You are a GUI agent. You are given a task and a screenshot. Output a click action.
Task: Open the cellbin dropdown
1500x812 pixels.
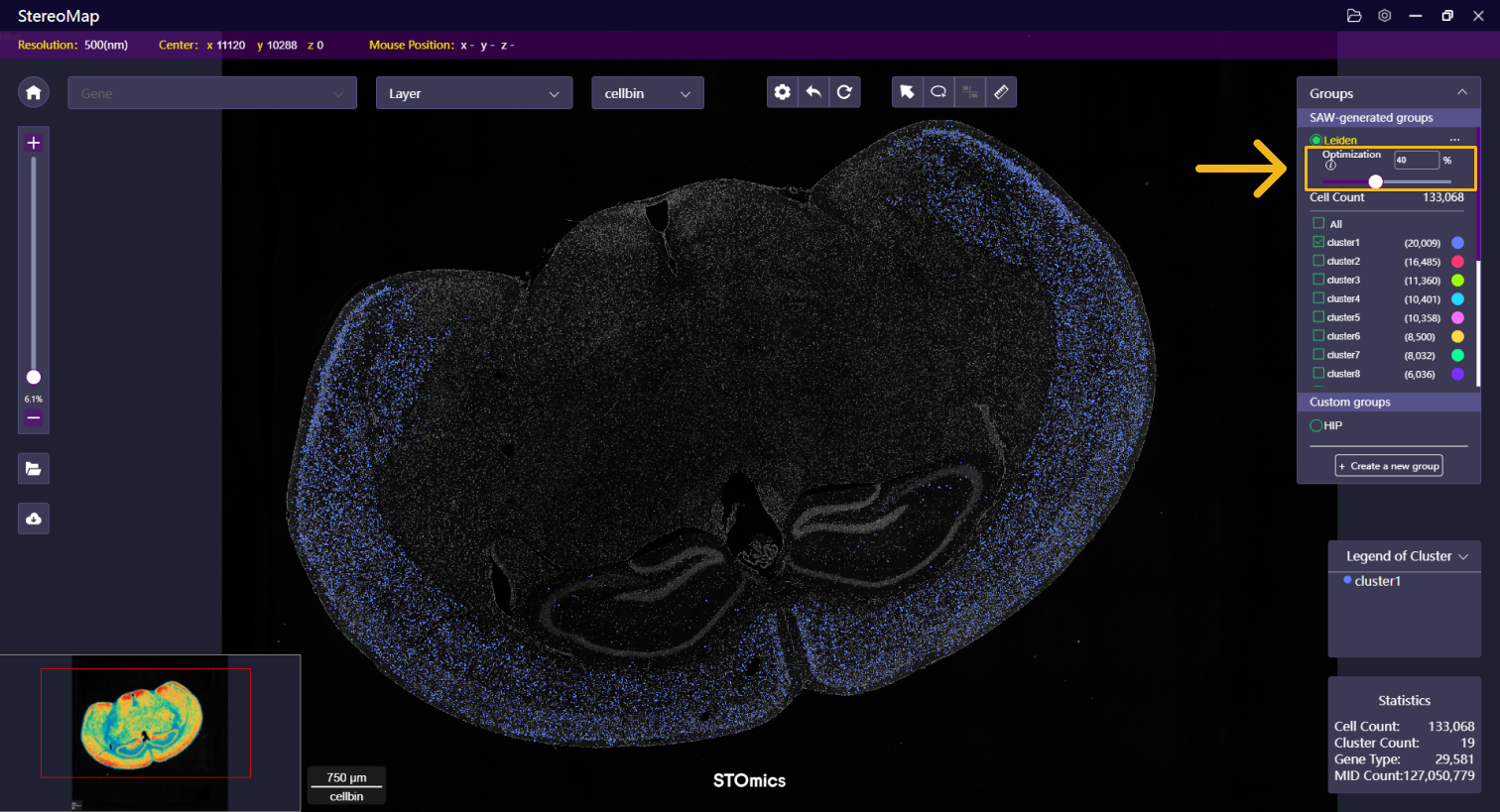point(647,93)
